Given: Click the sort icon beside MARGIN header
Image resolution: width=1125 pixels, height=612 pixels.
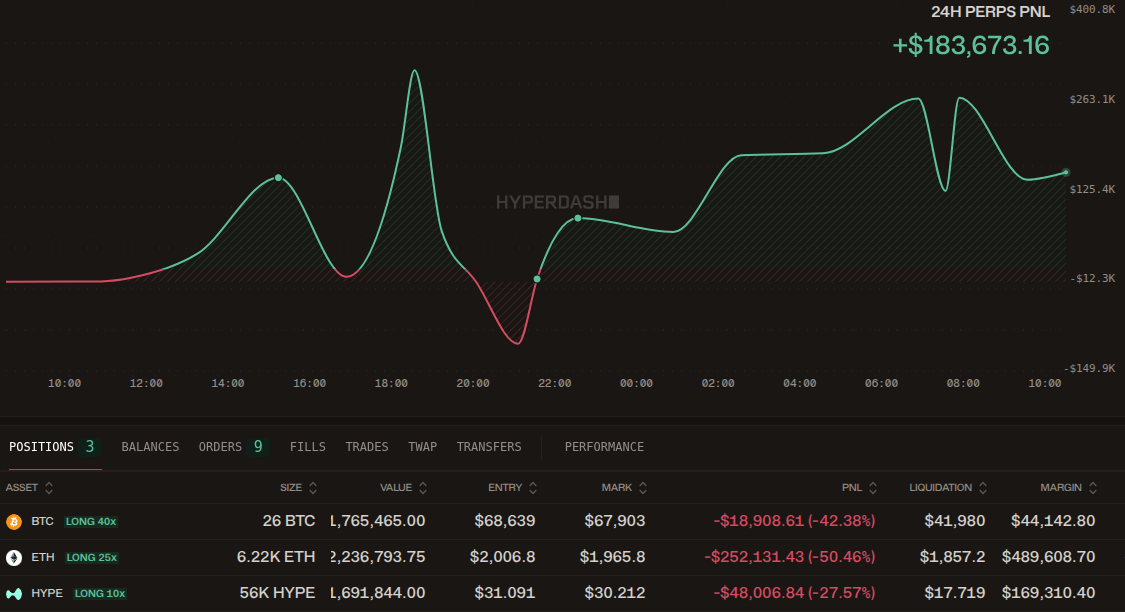Looking at the screenshot, I should [x=1093, y=487].
